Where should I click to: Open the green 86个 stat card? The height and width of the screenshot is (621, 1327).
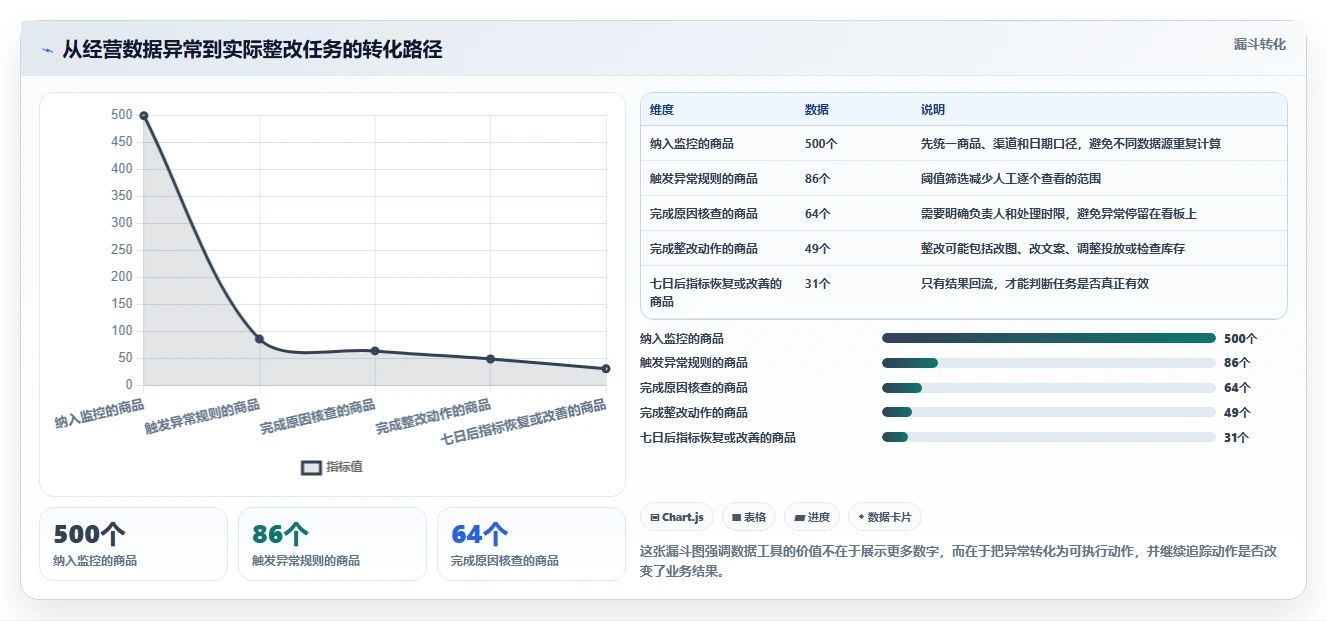point(332,544)
